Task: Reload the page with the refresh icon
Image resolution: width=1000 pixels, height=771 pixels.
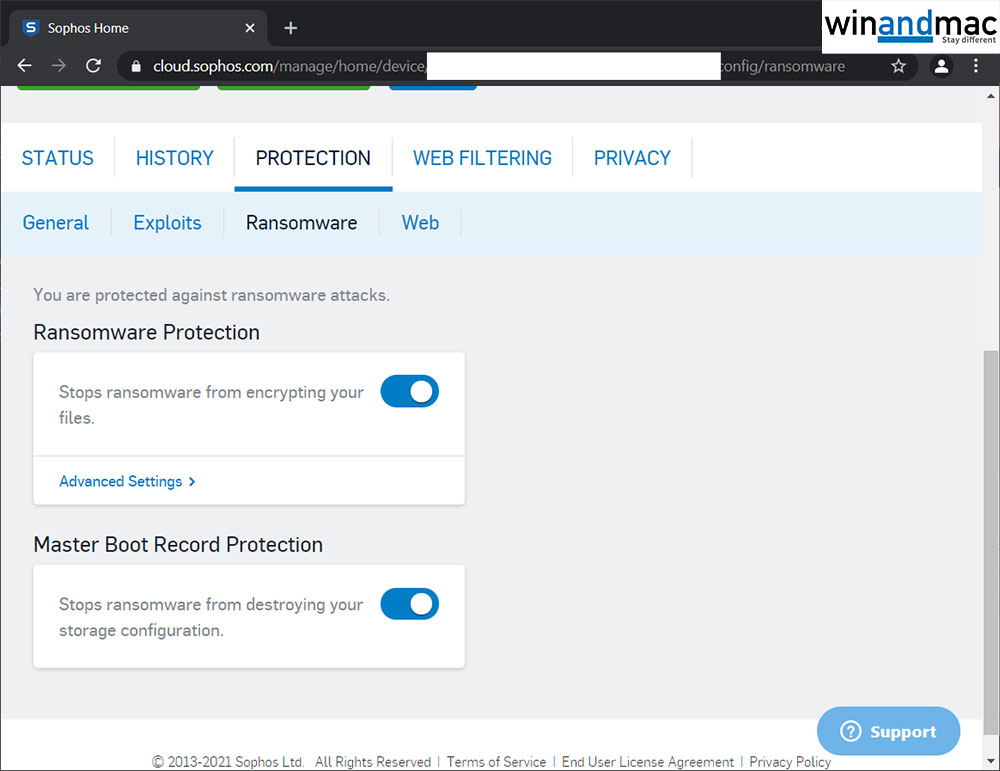Action: [93, 66]
